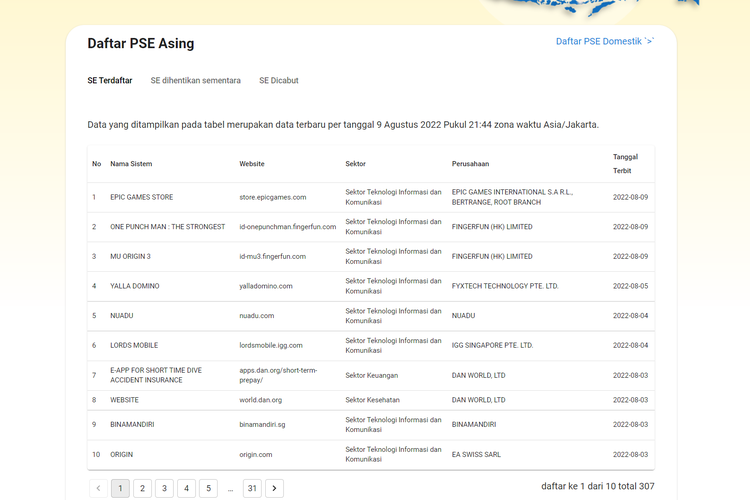
Task: Switch to the SE Dicabut tab
Action: [x=279, y=80]
